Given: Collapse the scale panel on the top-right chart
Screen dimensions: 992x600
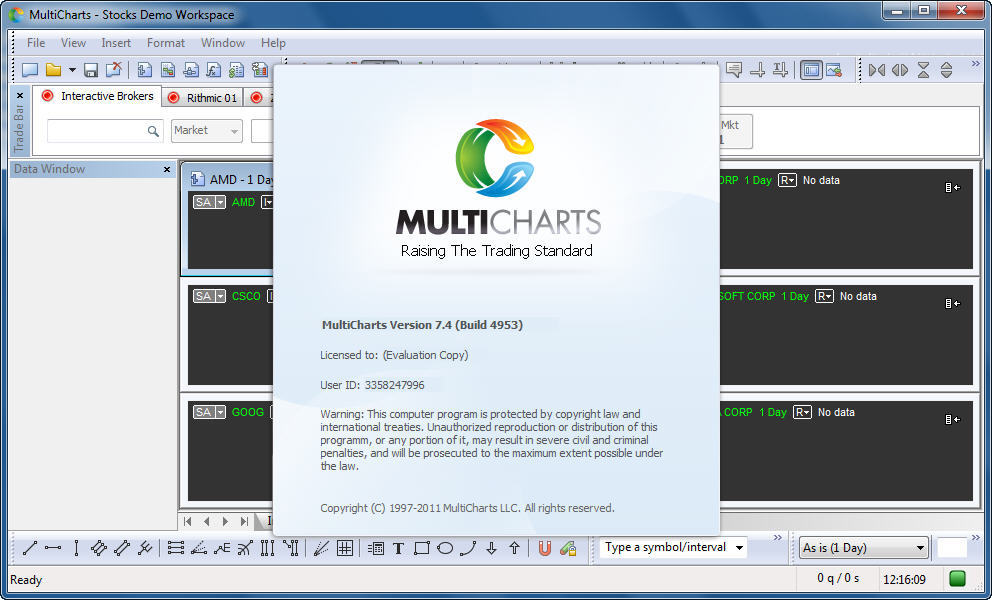Looking at the screenshot, I should point(953,187).
